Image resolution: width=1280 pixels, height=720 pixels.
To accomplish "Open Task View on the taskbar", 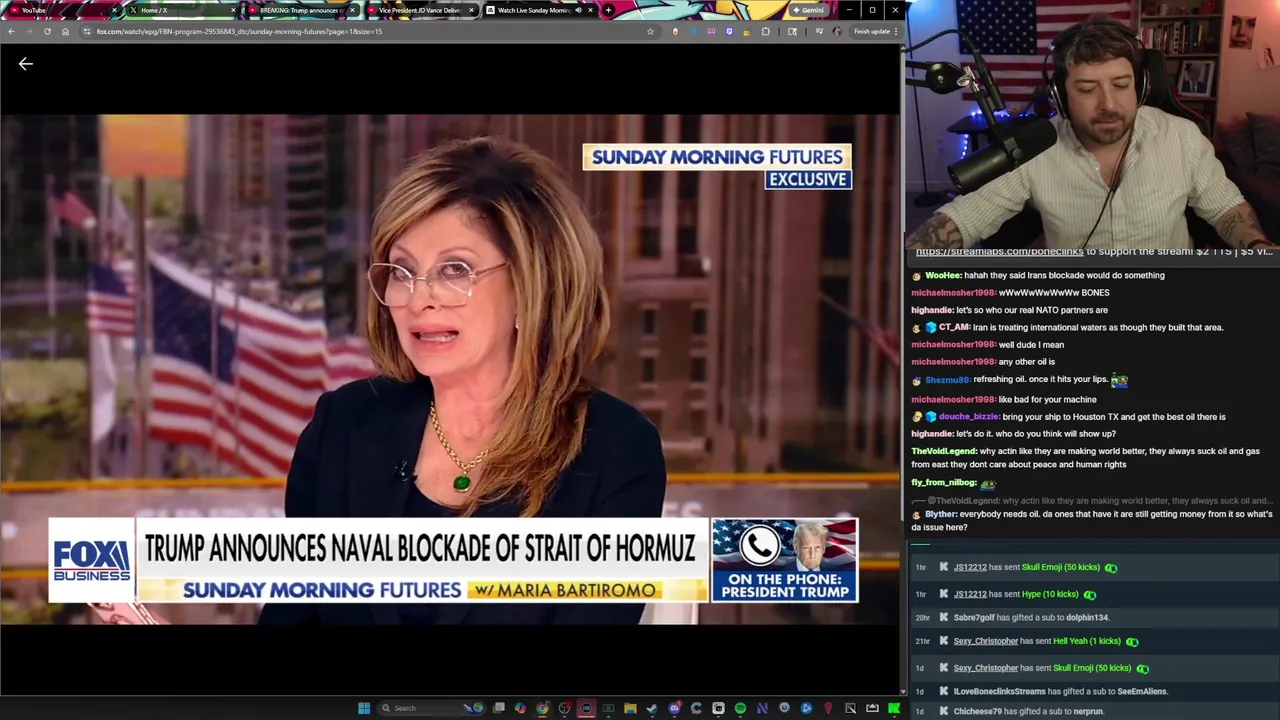I will (x=499, y=708).
